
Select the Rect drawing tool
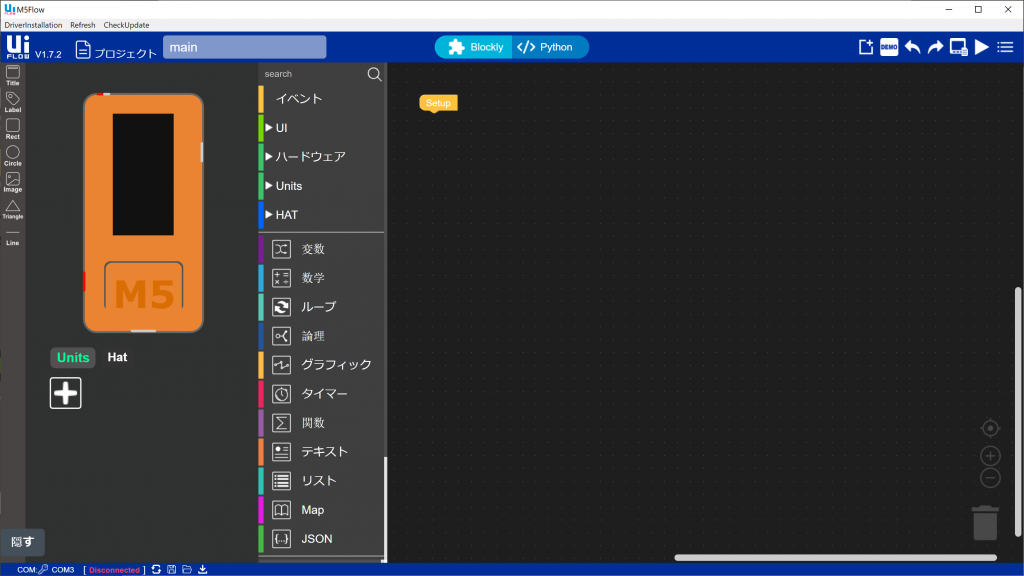(x=12, y=125)
